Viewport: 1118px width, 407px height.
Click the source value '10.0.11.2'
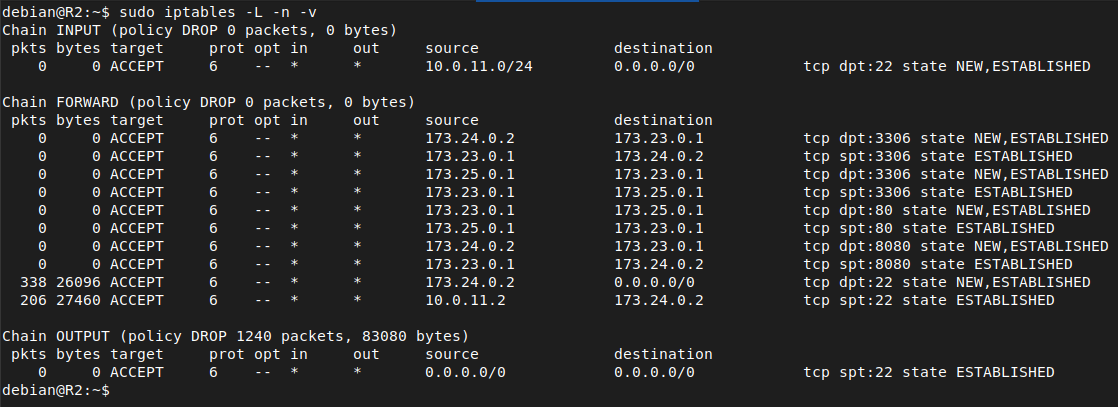pyautogui.click(x=466, y=300)
